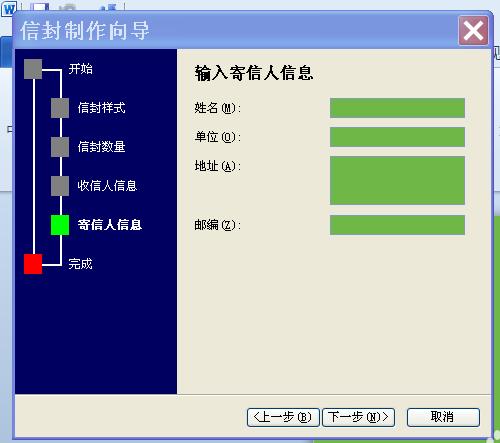Select the 完成 step label

[80, 264]
